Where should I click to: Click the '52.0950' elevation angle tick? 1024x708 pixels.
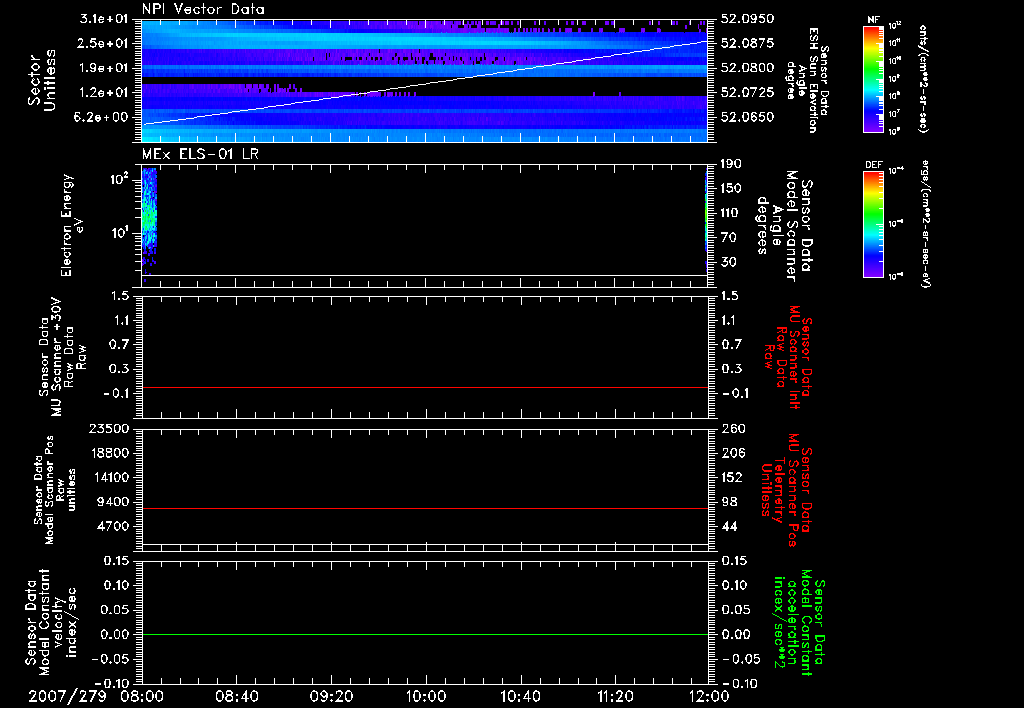pyautogui.click(x=748, y=19)
